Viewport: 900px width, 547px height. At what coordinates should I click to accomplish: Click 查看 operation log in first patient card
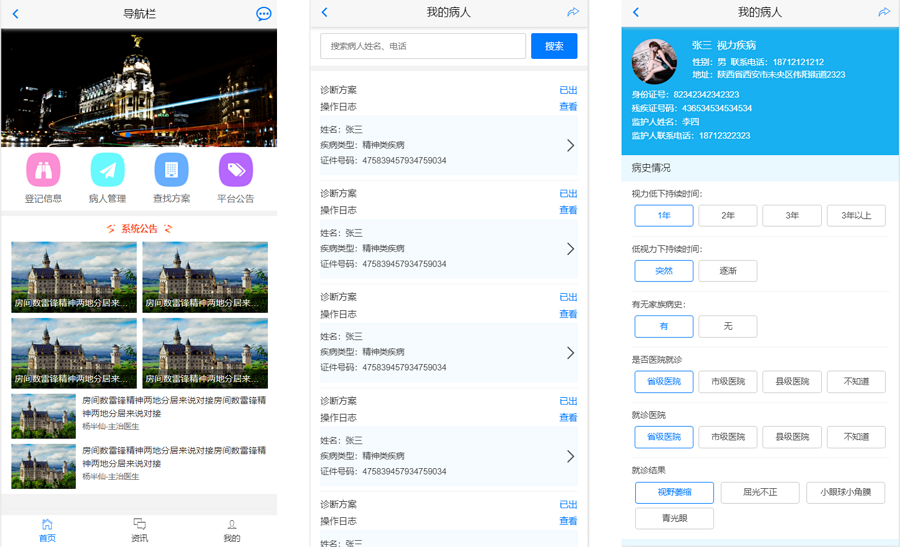click(x=568, y=107)
